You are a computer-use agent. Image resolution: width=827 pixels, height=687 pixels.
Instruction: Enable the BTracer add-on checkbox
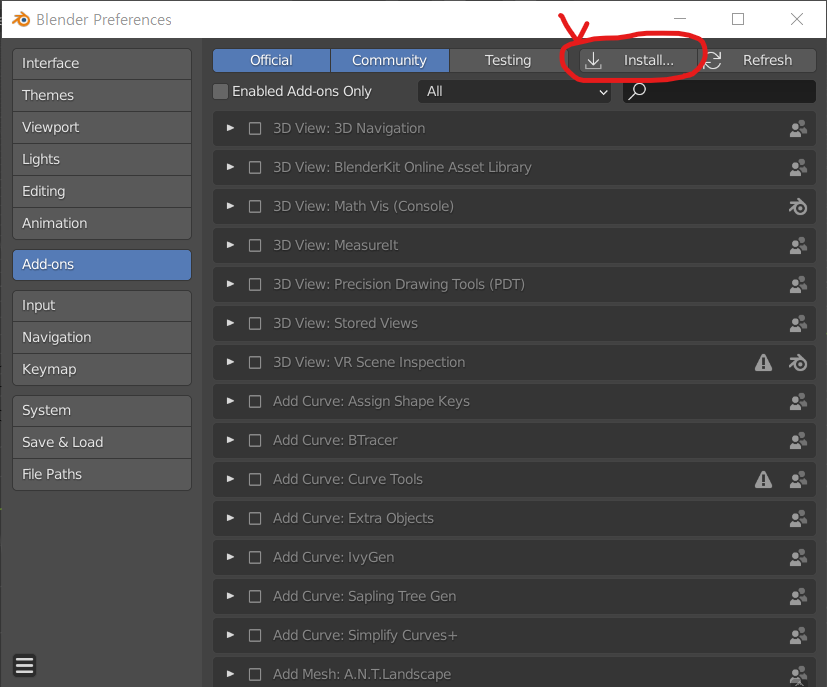[255, 441]
